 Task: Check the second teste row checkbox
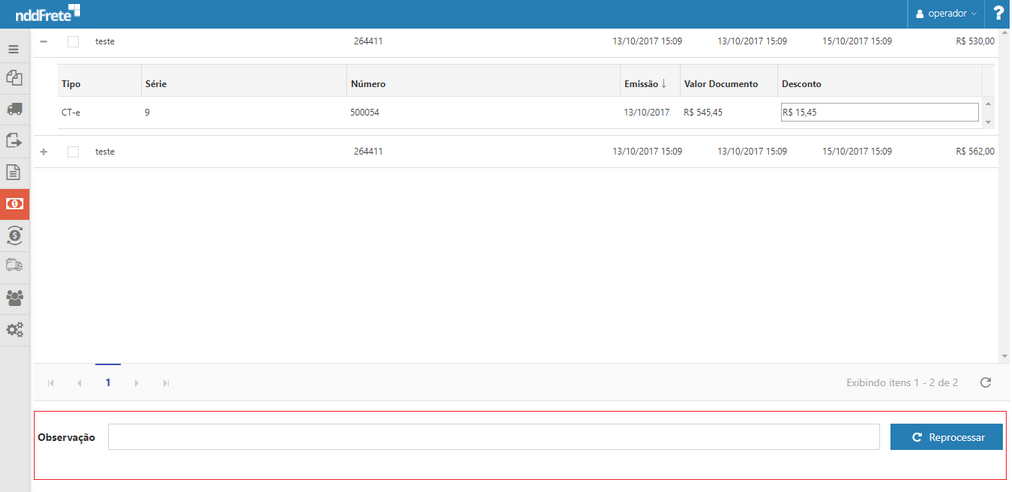[73, 152]
